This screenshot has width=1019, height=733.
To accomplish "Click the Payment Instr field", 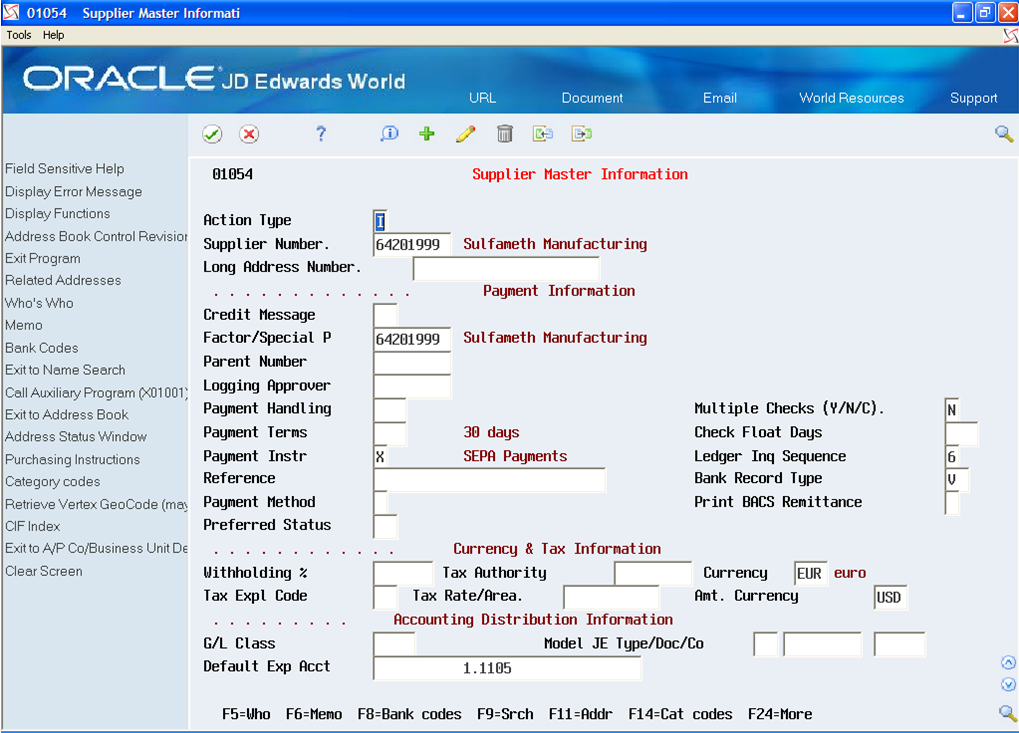I will (x=381, y=457).
